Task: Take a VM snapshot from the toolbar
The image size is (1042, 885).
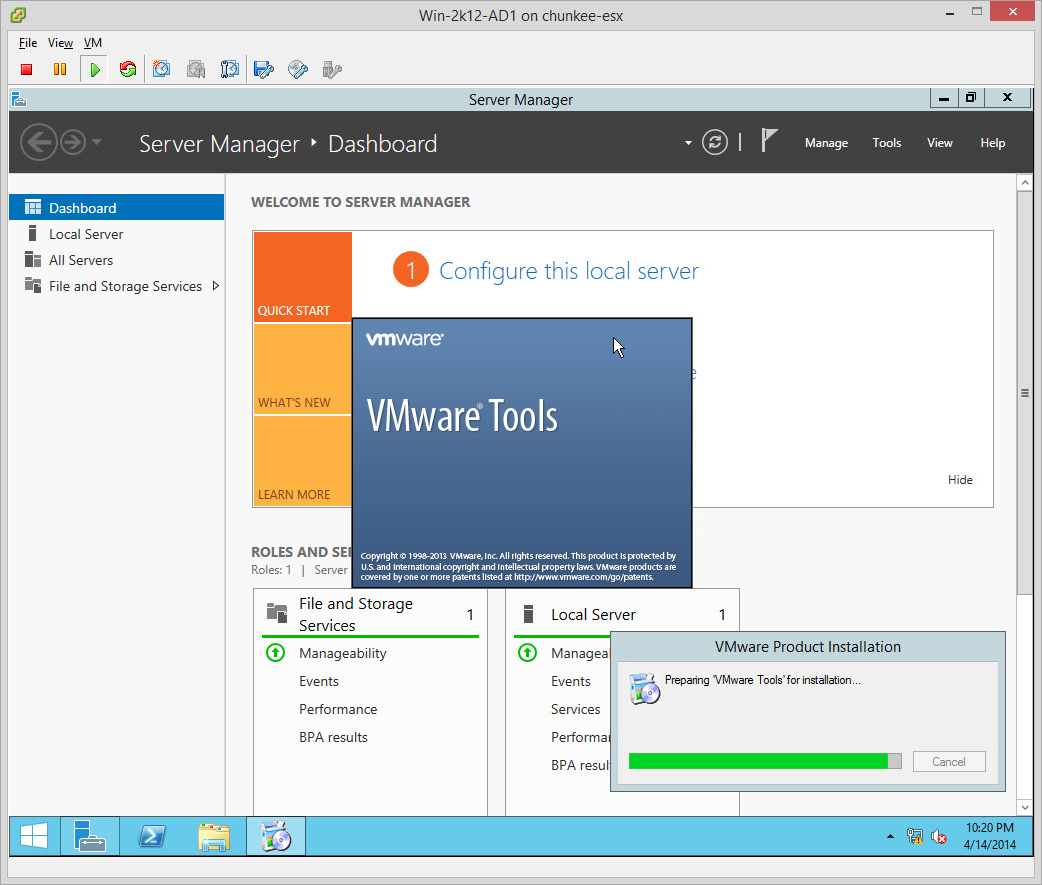Action: (x=162, y=69)
